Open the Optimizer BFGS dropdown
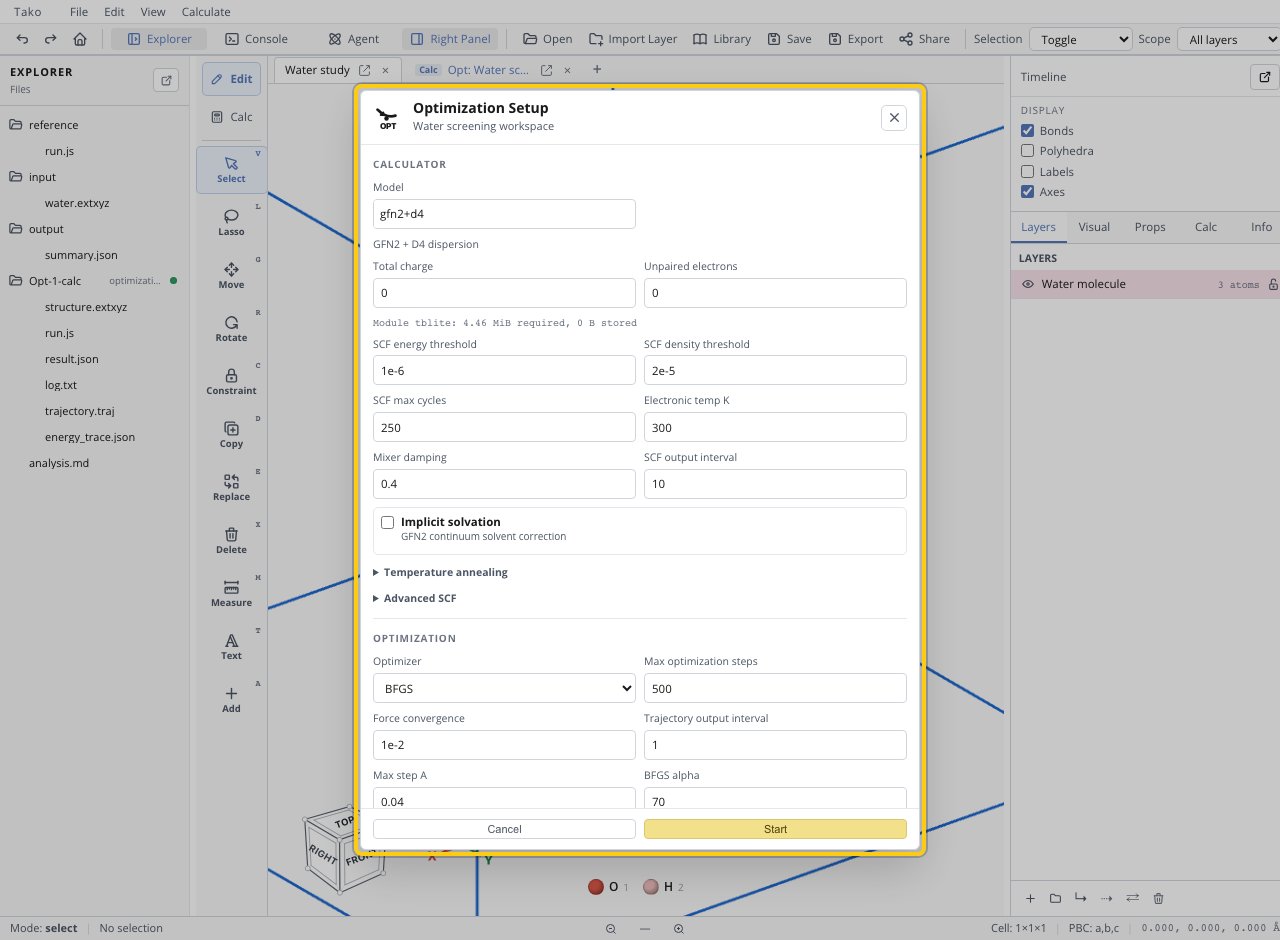This screenshot has width=1280, height=940. coord(504,688)
